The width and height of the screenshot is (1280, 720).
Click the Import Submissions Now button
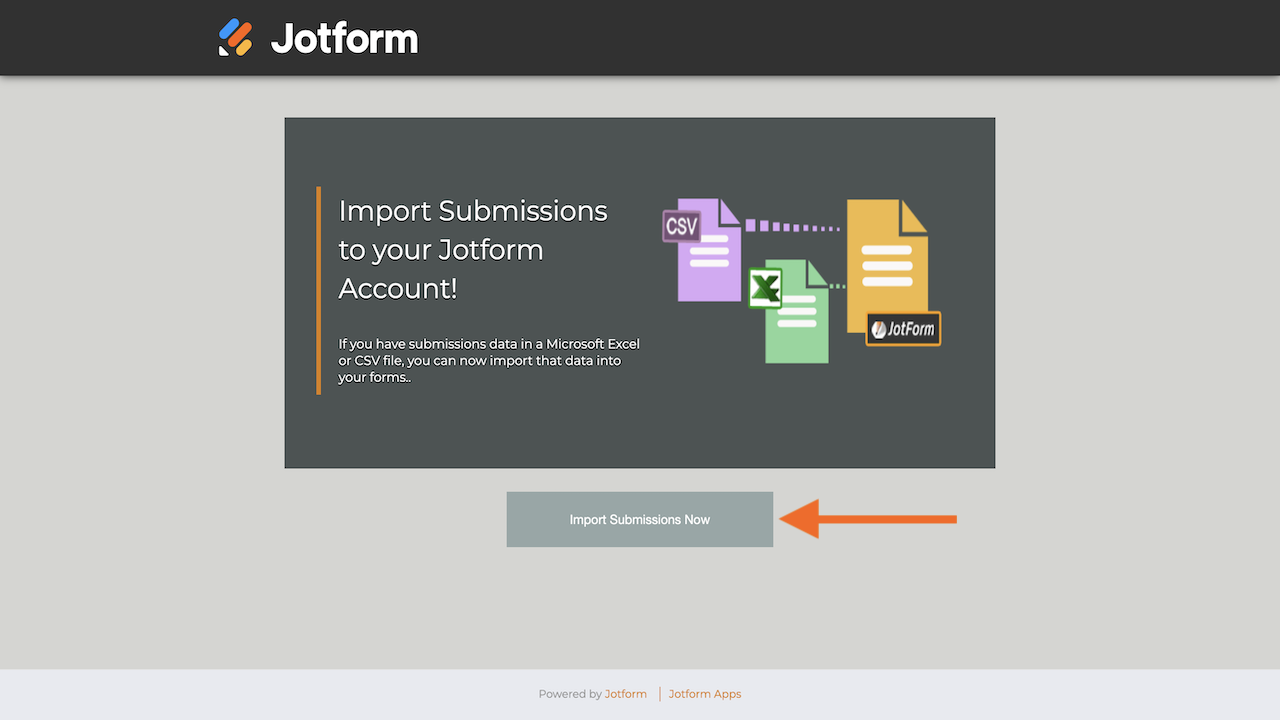pos(640,519)
